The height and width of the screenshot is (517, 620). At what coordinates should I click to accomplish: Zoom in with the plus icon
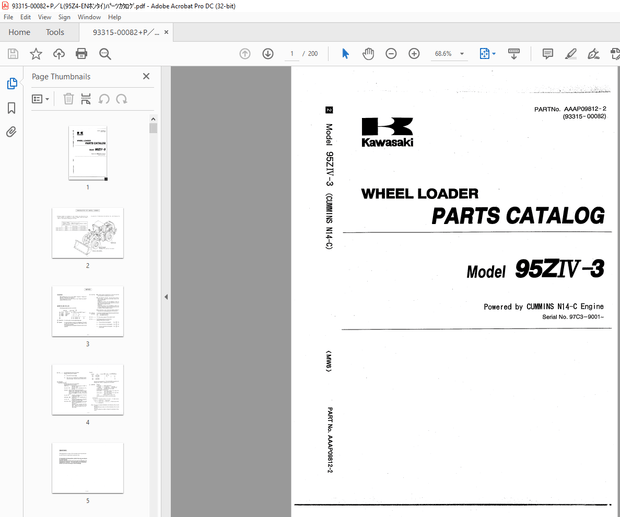pos(414,53)
